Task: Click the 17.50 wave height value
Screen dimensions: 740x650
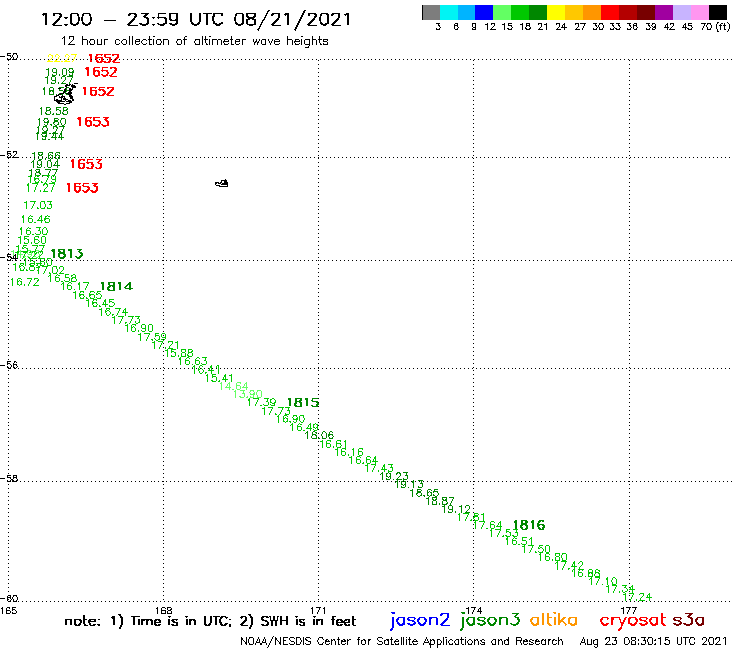Action: [x=536, y=549]
